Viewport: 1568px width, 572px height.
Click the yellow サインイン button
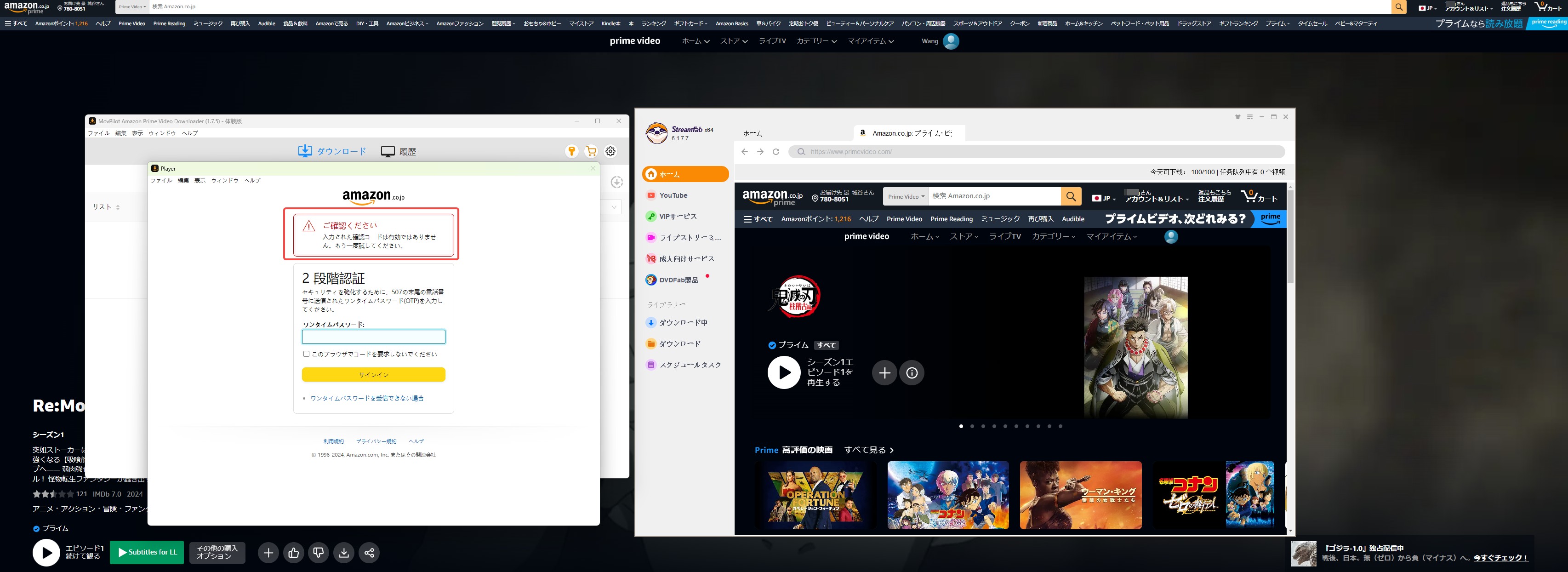click(374, 375)
